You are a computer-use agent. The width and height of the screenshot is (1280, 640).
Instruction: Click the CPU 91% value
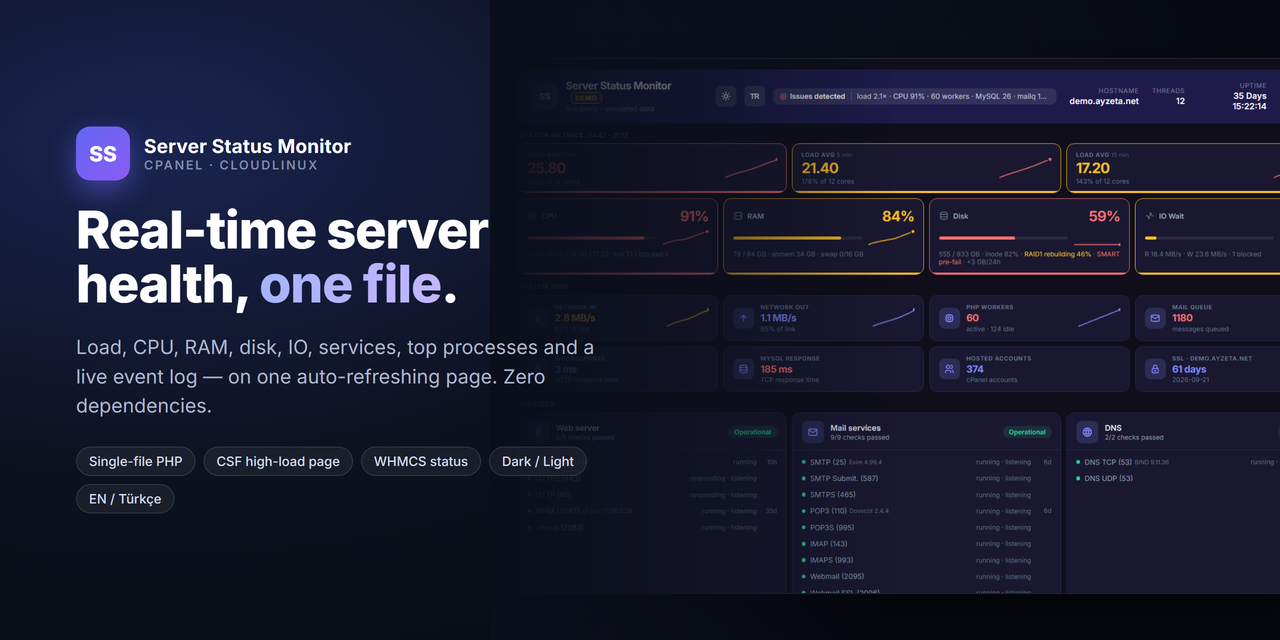coord(694,216)
